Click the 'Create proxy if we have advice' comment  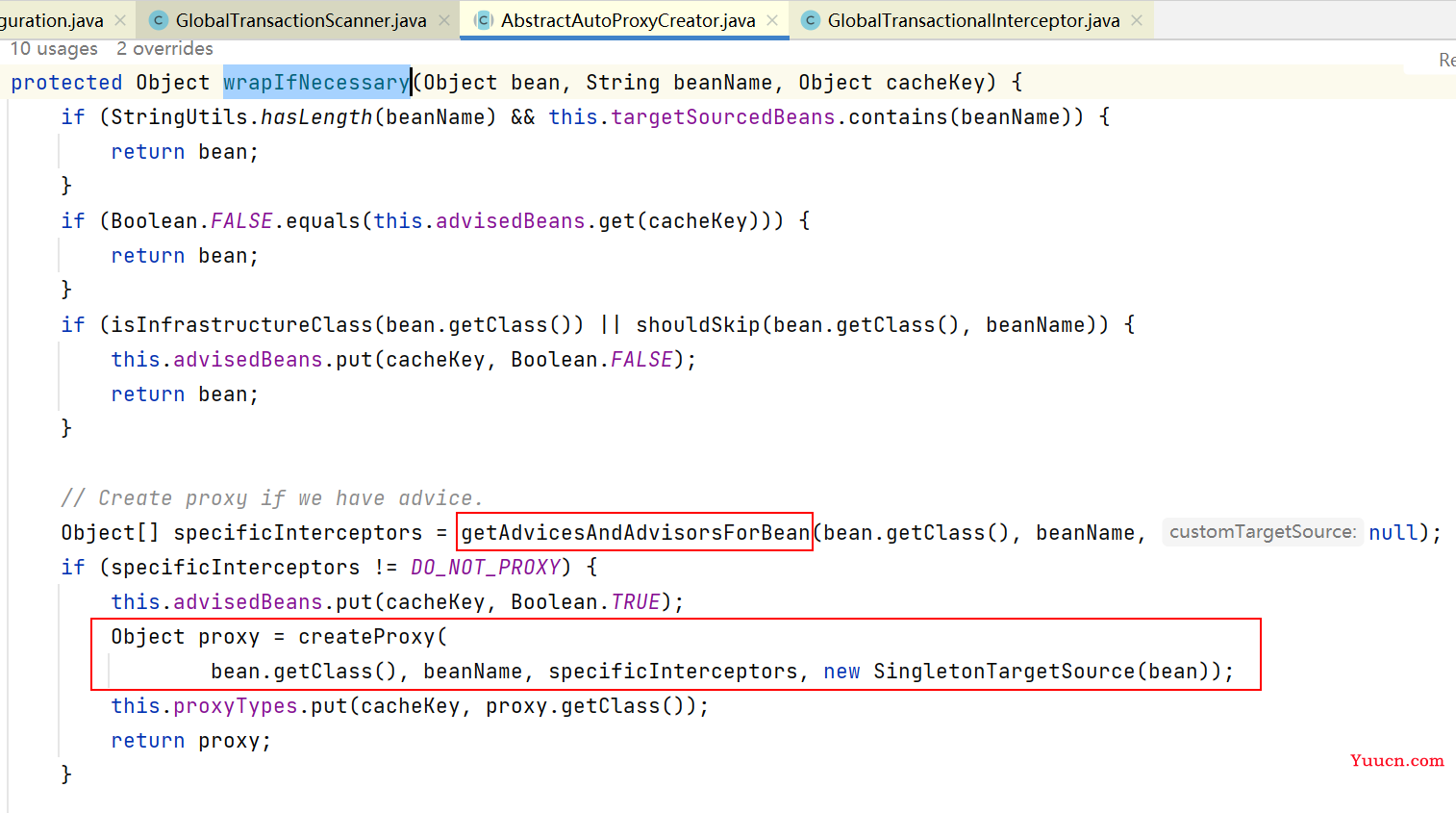tap(272, 498)
